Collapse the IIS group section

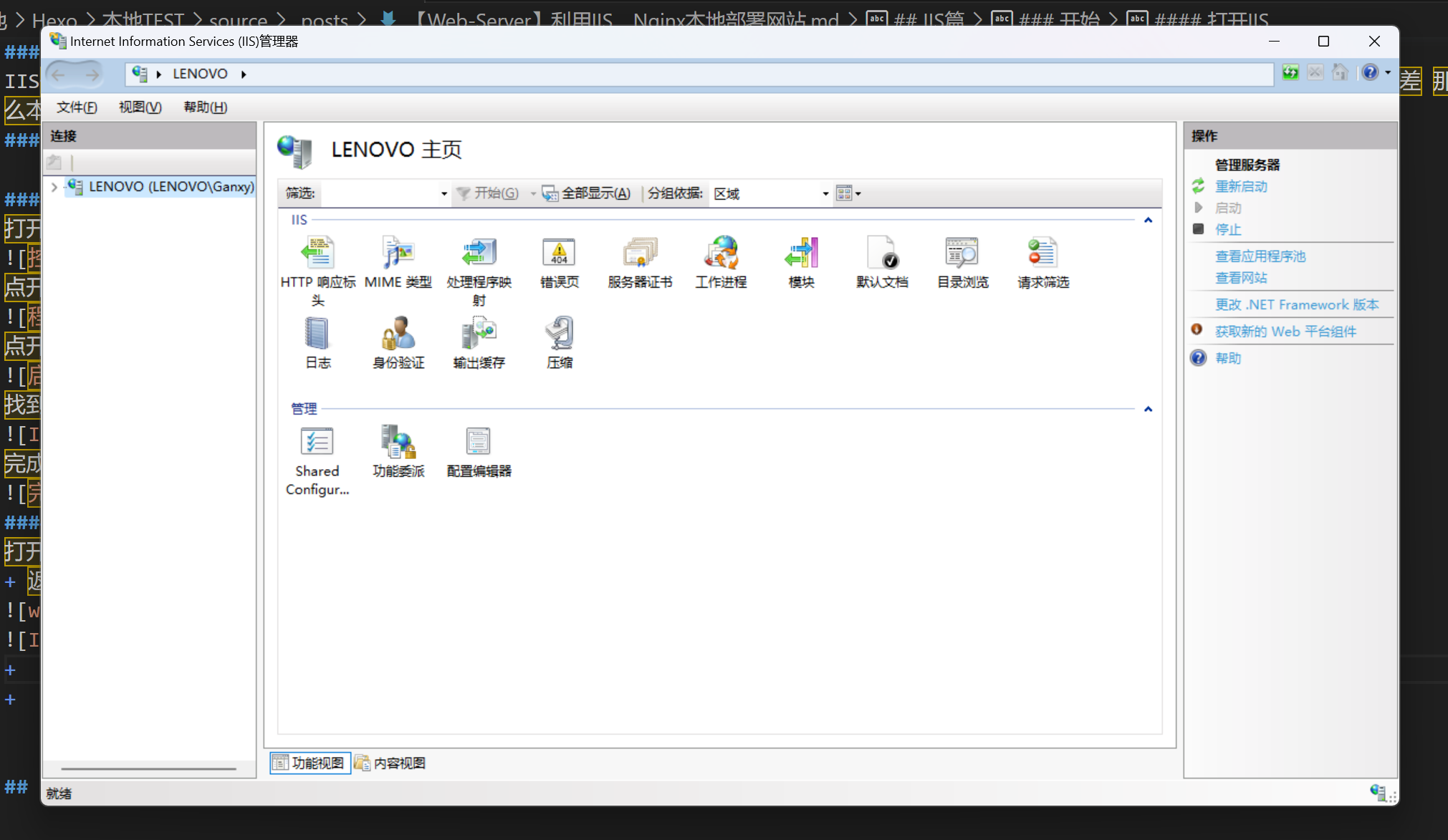1148,221
